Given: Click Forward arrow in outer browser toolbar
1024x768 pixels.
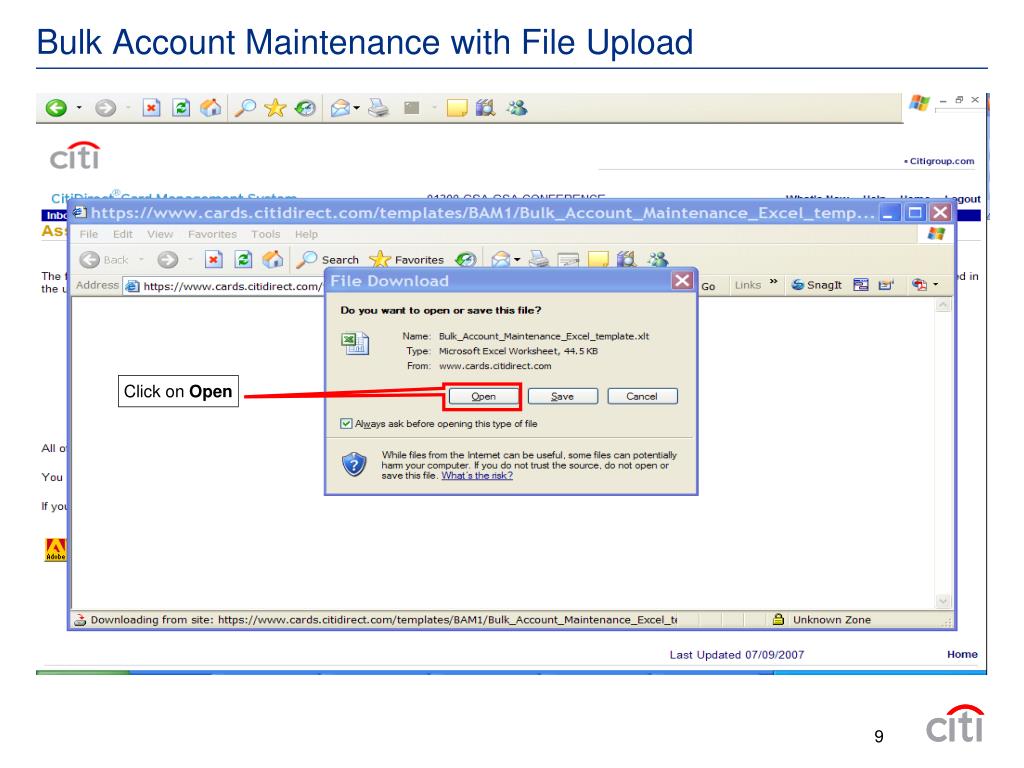Looking at the screenshot, I should [105, 108].
